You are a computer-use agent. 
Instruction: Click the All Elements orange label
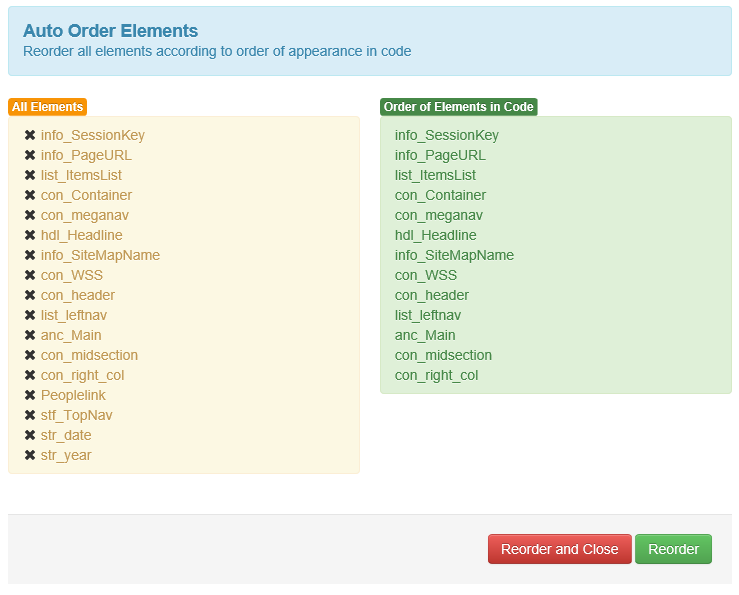click(x=48, y=107)
